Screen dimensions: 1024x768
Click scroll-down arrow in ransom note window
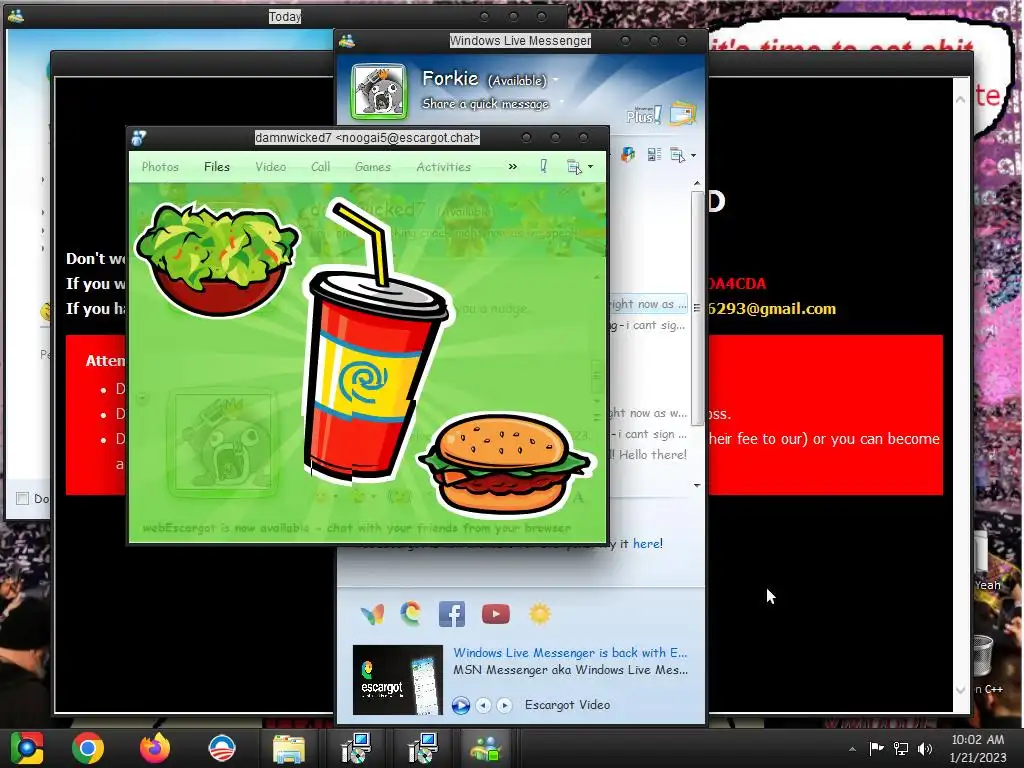click(x=960, y=690)
